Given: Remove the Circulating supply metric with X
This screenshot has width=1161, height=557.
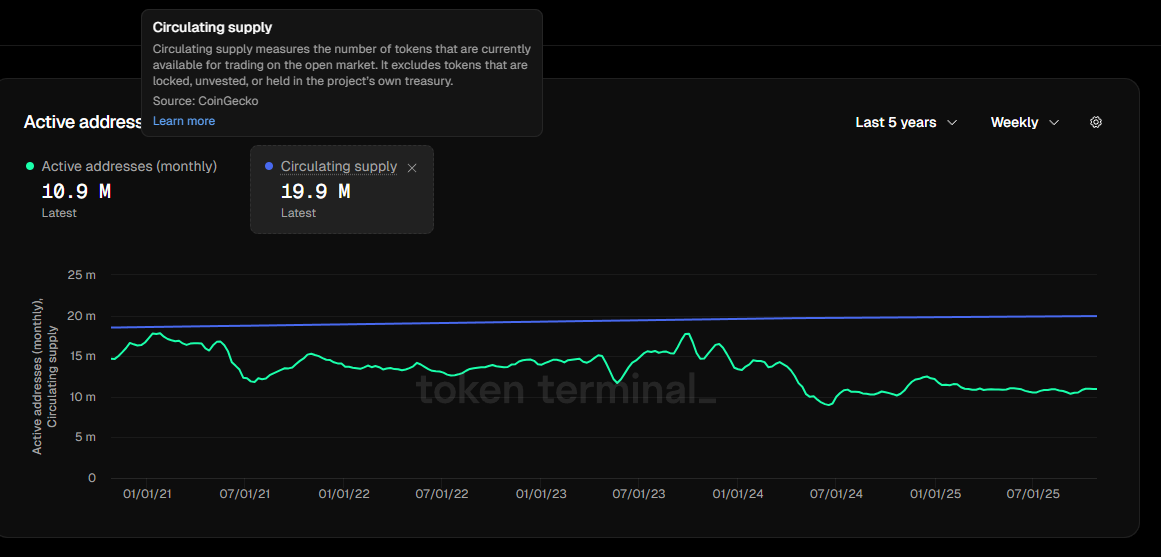Looking at the screenshot, I should pos(412,168).
